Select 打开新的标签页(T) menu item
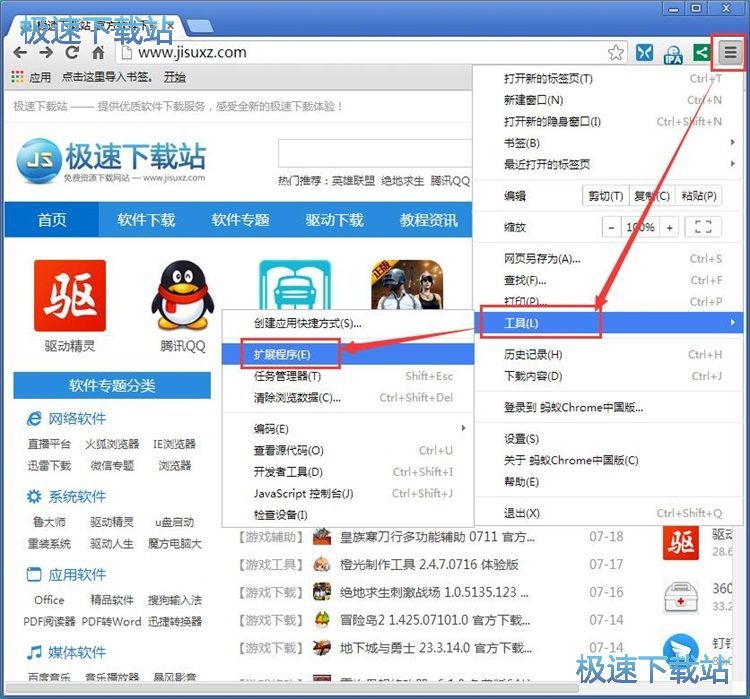Image resolution: width=750 pixels, height=699 pixels. (x=608, y=78)
